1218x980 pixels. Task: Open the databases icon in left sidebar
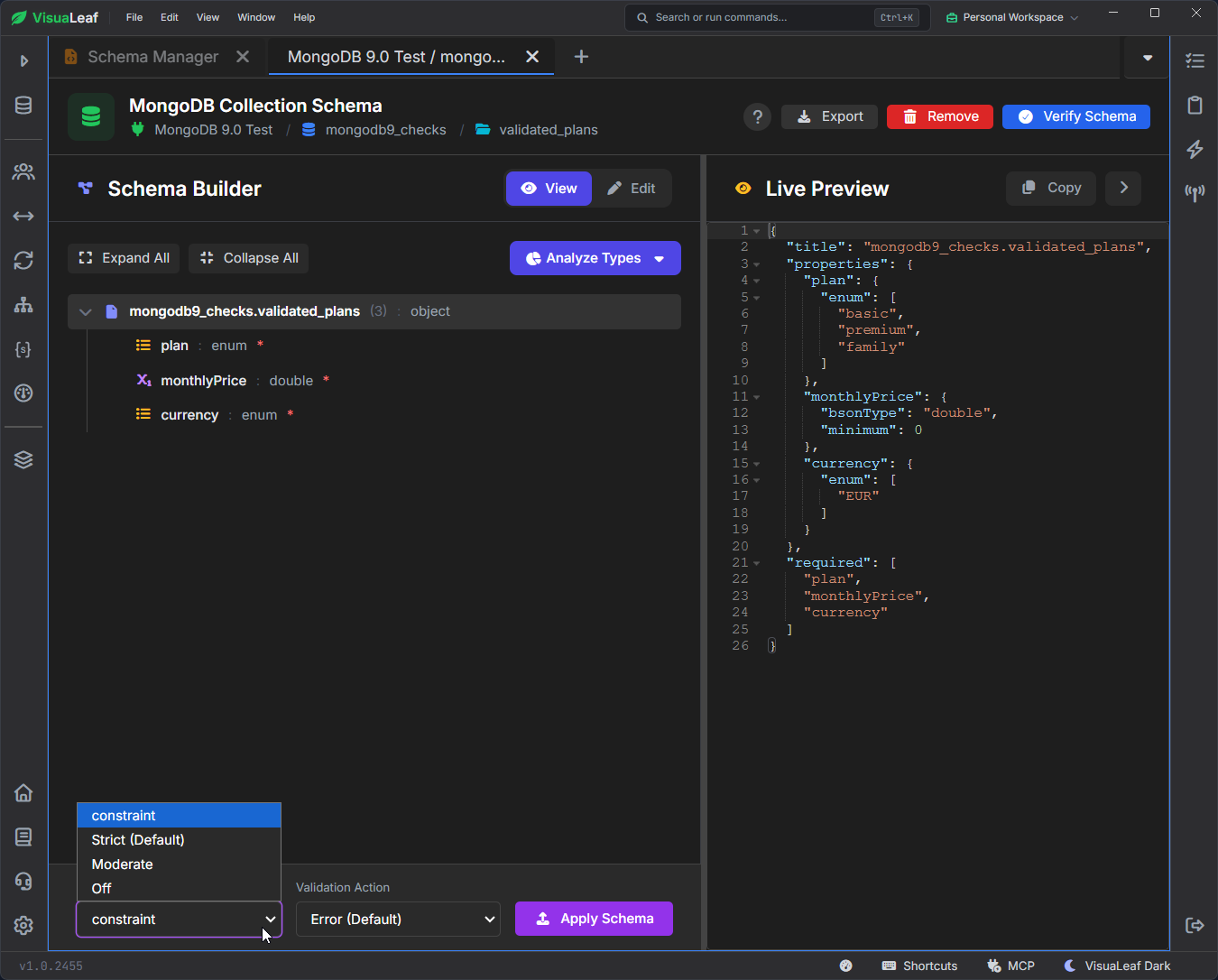pyautogui.click(x=23, y=106)
